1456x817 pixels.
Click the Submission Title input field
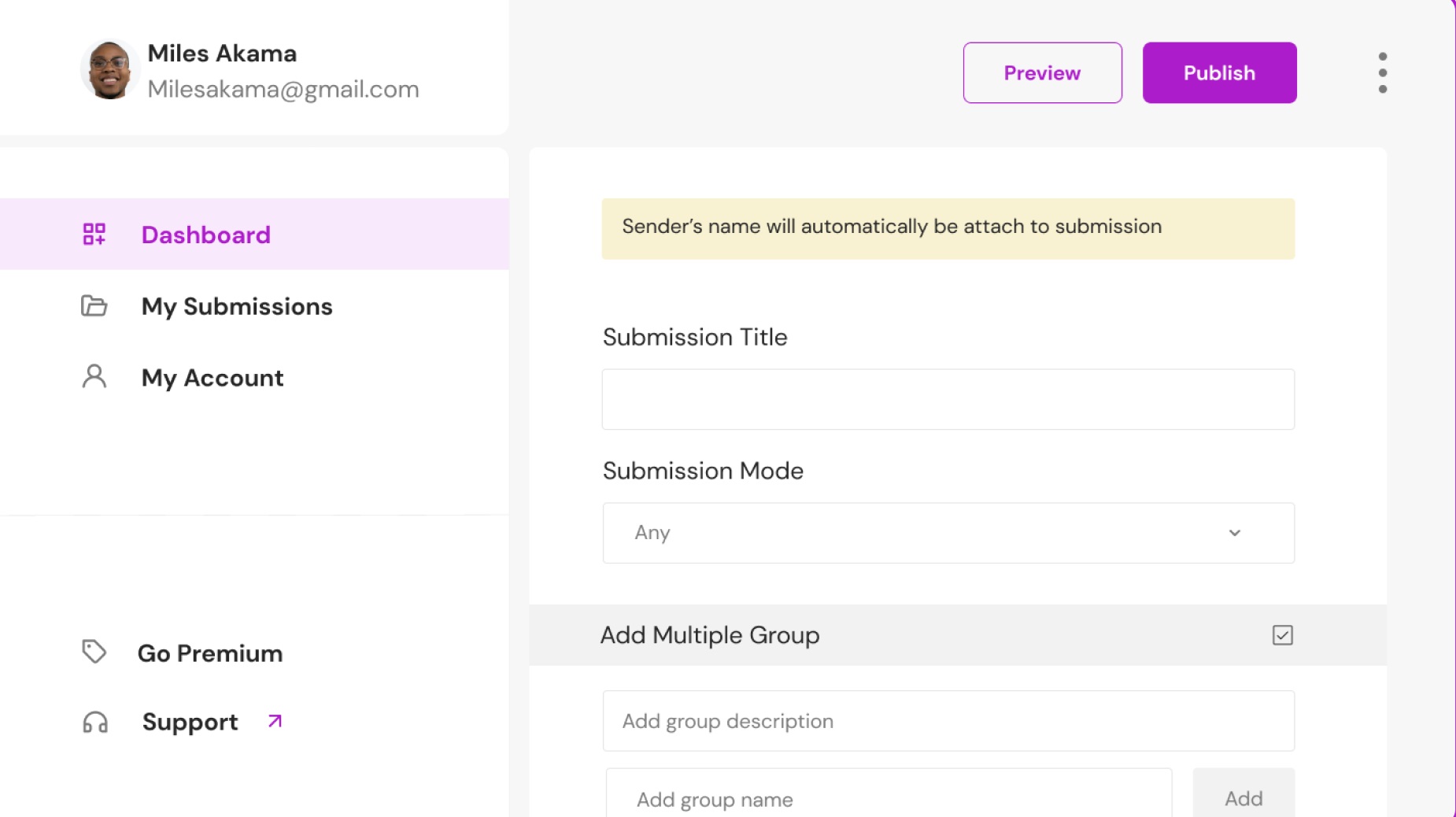[948, 398]
